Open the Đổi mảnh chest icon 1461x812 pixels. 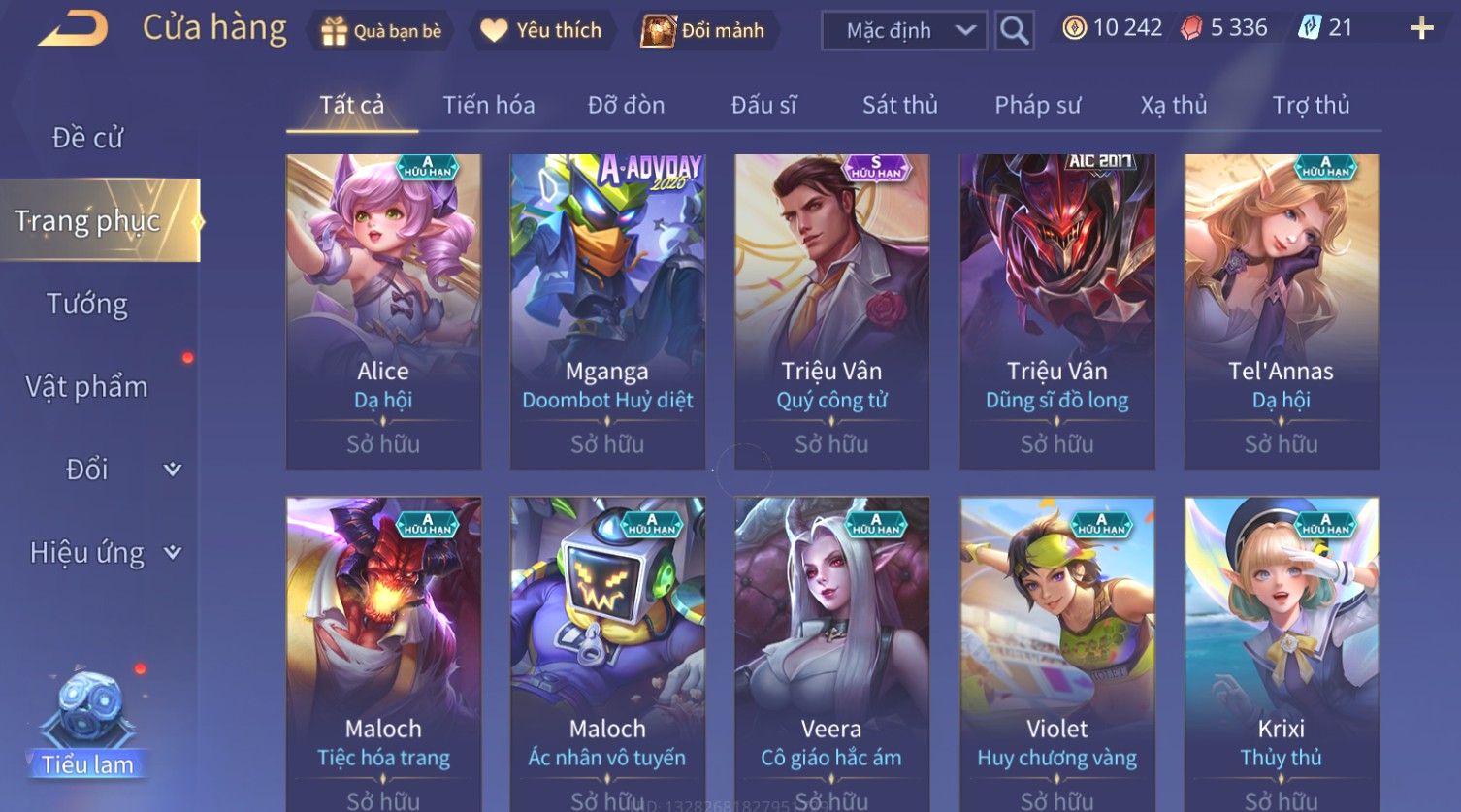(x=658, y=31)
